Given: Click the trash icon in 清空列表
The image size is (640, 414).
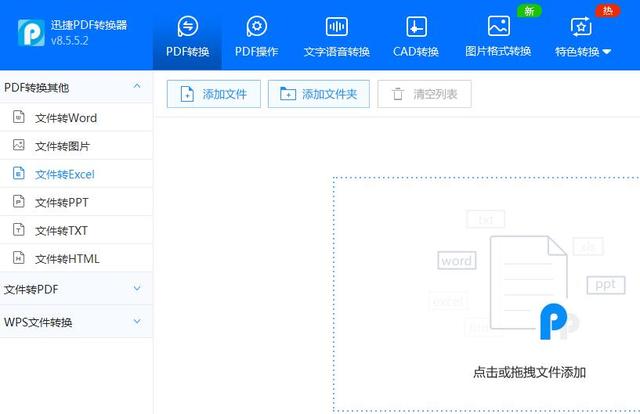Looking at the screenshot, I should point(398,94).
